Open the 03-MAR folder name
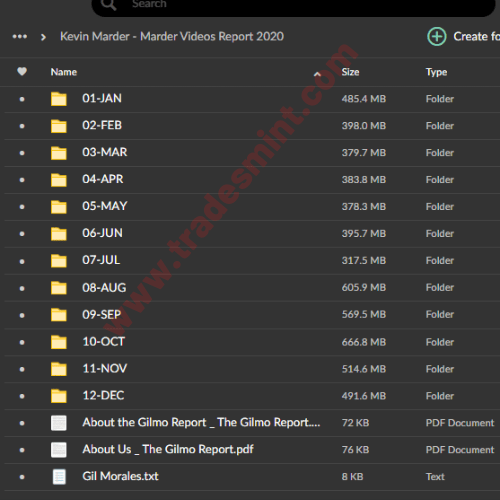 point(105,152)
